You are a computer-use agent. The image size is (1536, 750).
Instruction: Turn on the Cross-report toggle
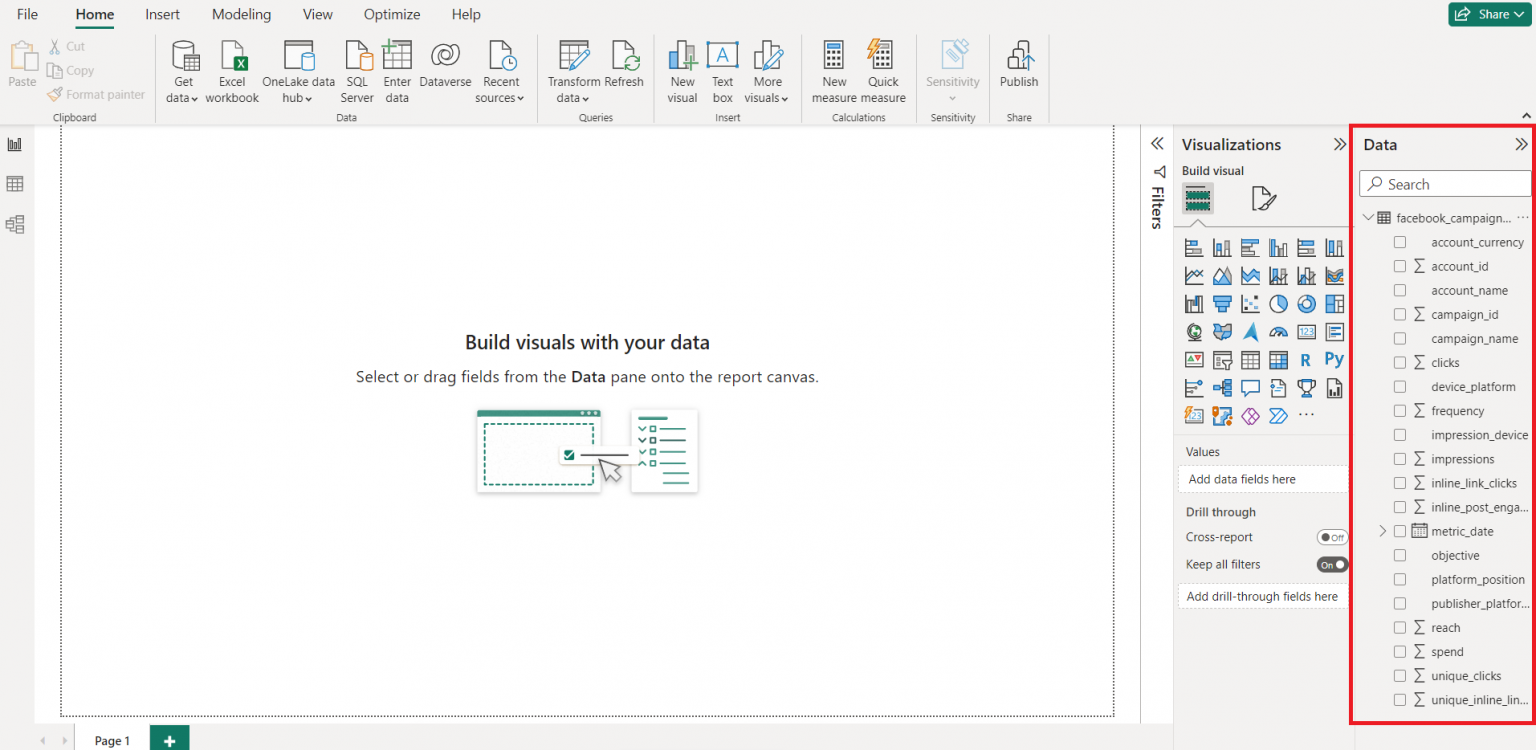[1332, 537]
